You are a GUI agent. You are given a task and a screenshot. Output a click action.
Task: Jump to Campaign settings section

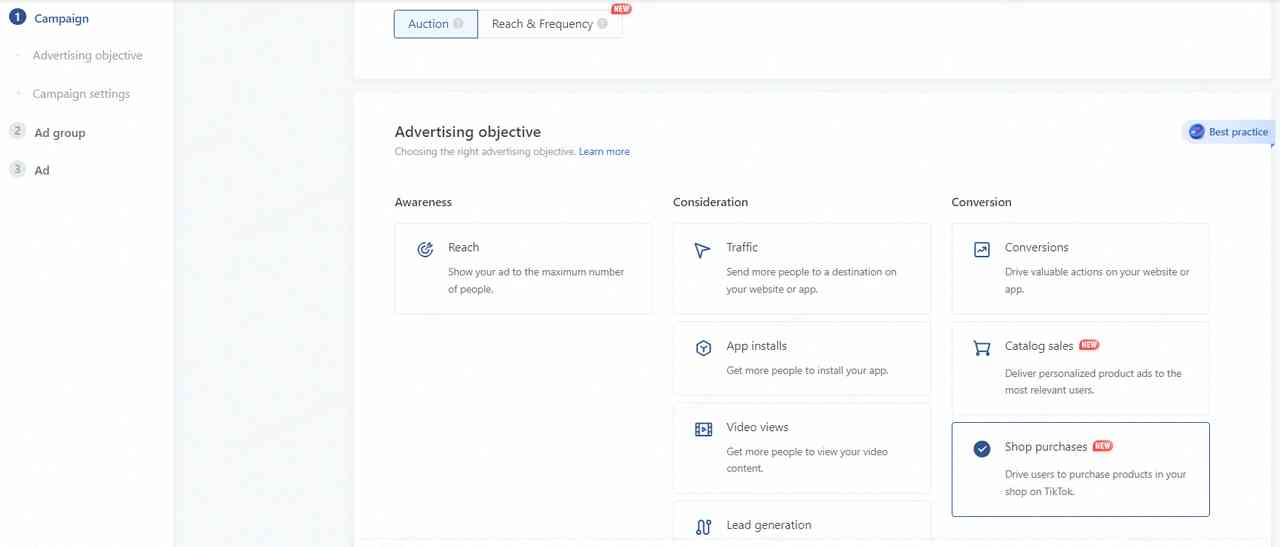pyautogui.click(x=81, y=94)
